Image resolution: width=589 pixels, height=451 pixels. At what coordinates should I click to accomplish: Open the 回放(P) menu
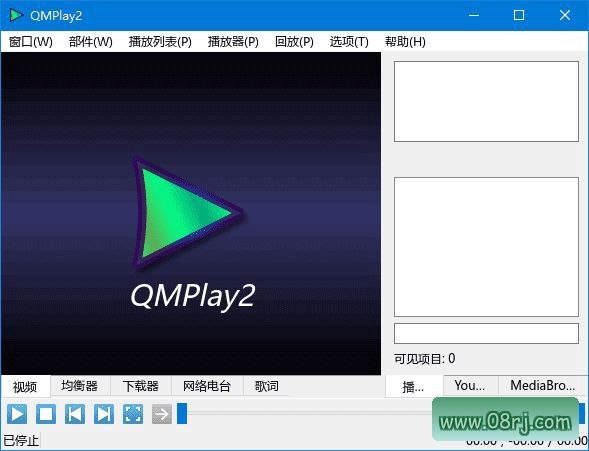point(294,41)
